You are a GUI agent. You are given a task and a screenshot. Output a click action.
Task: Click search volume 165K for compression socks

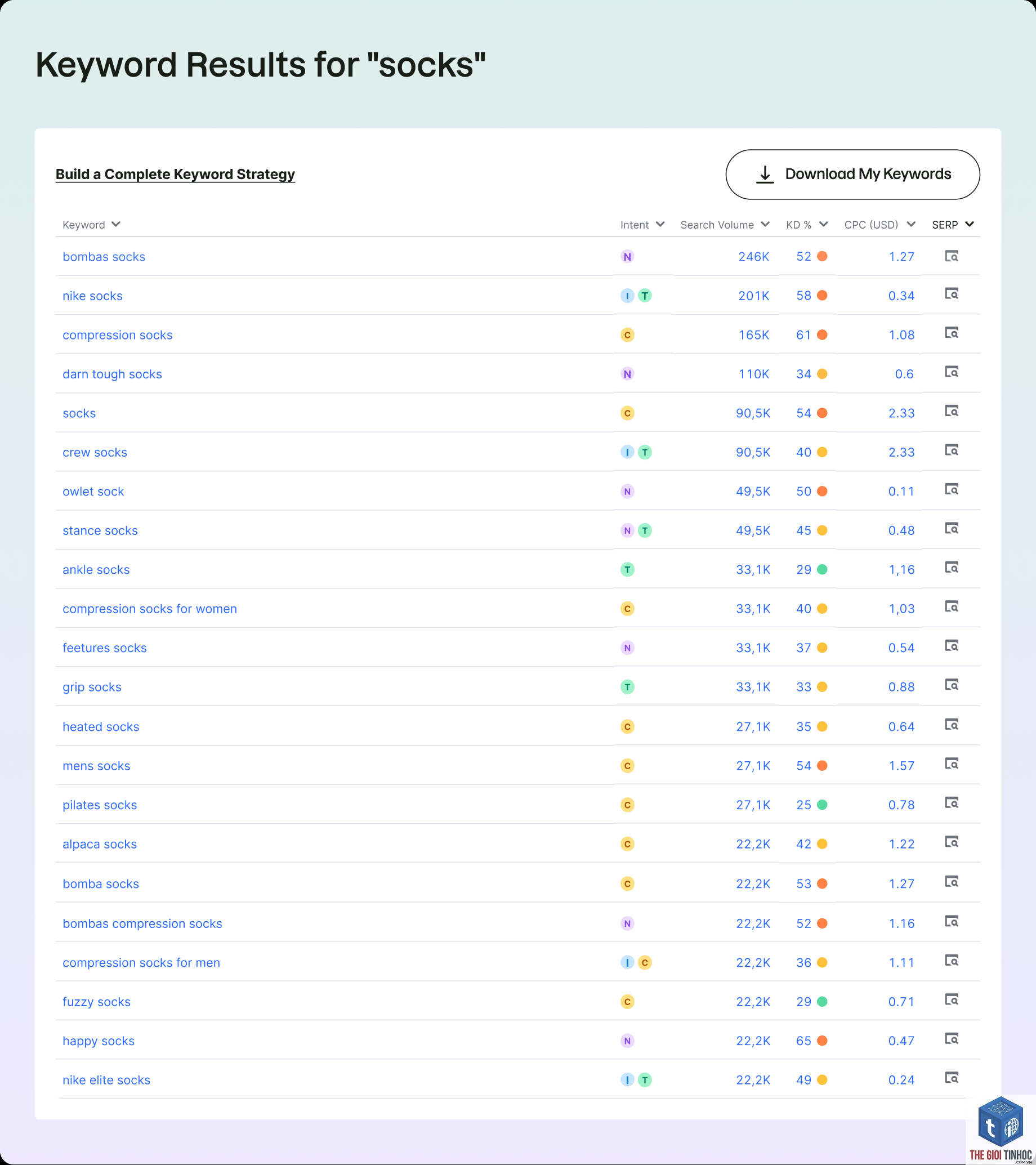tap(753, 334)
